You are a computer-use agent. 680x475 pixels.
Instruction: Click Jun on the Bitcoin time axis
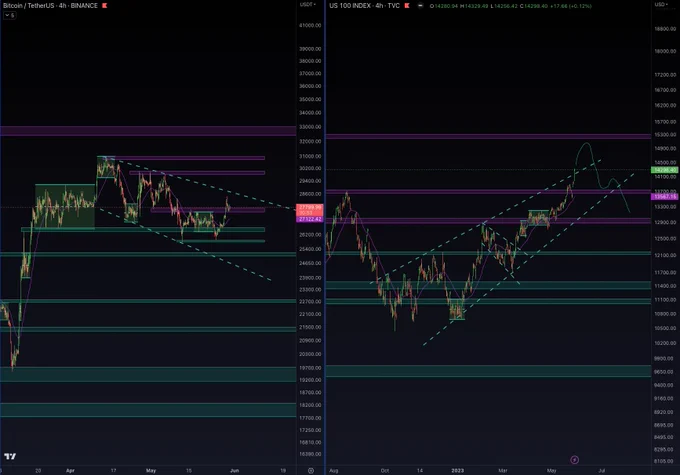[x=235, y=471]
